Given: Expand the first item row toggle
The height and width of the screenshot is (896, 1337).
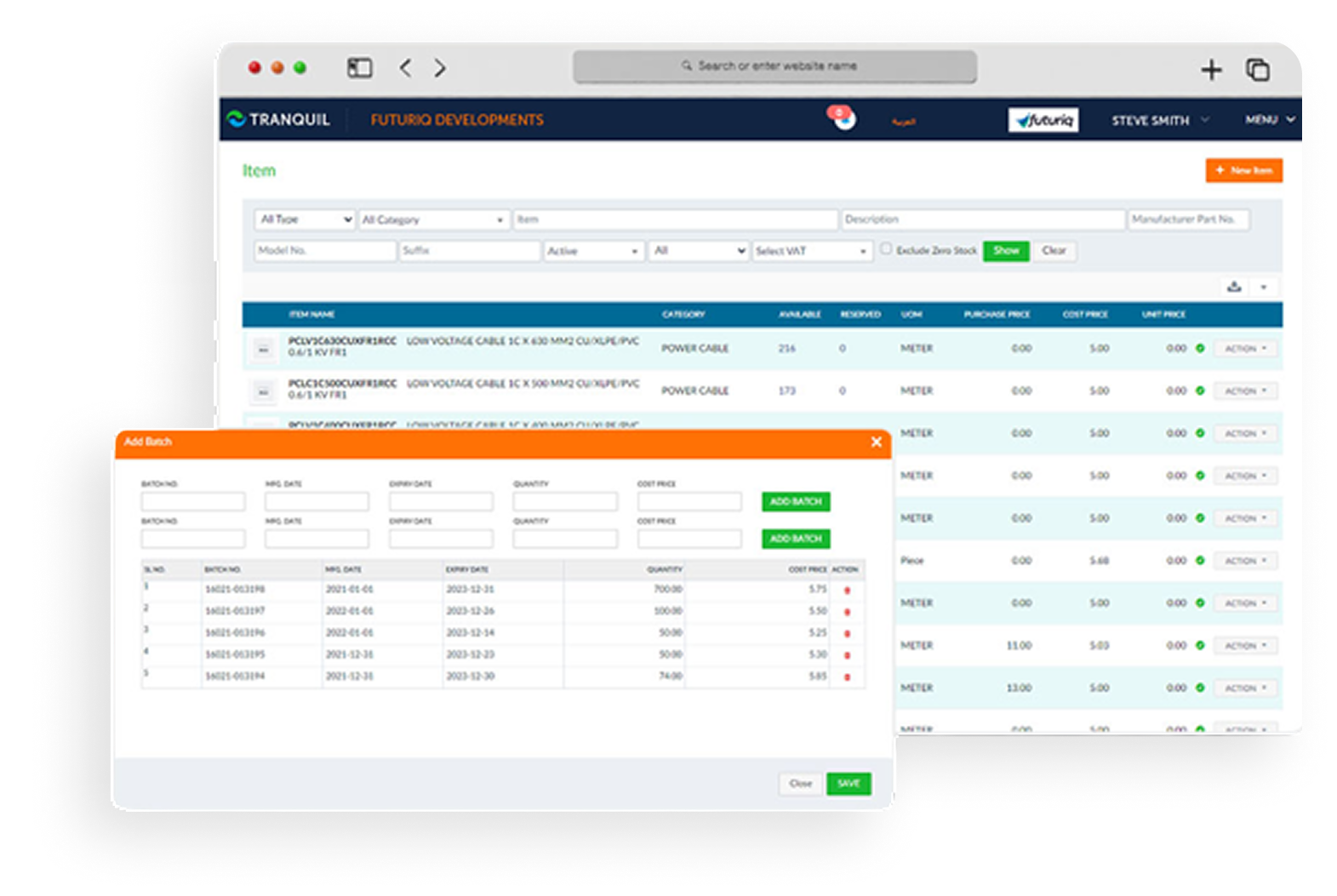Looking at the screenshot, I should [x=264, y=349].
